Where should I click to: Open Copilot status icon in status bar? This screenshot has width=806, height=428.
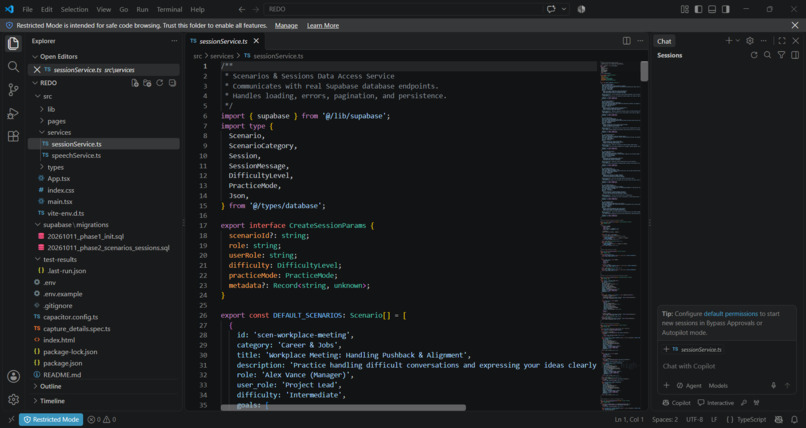pyautogui.click(x=779, y=420)
